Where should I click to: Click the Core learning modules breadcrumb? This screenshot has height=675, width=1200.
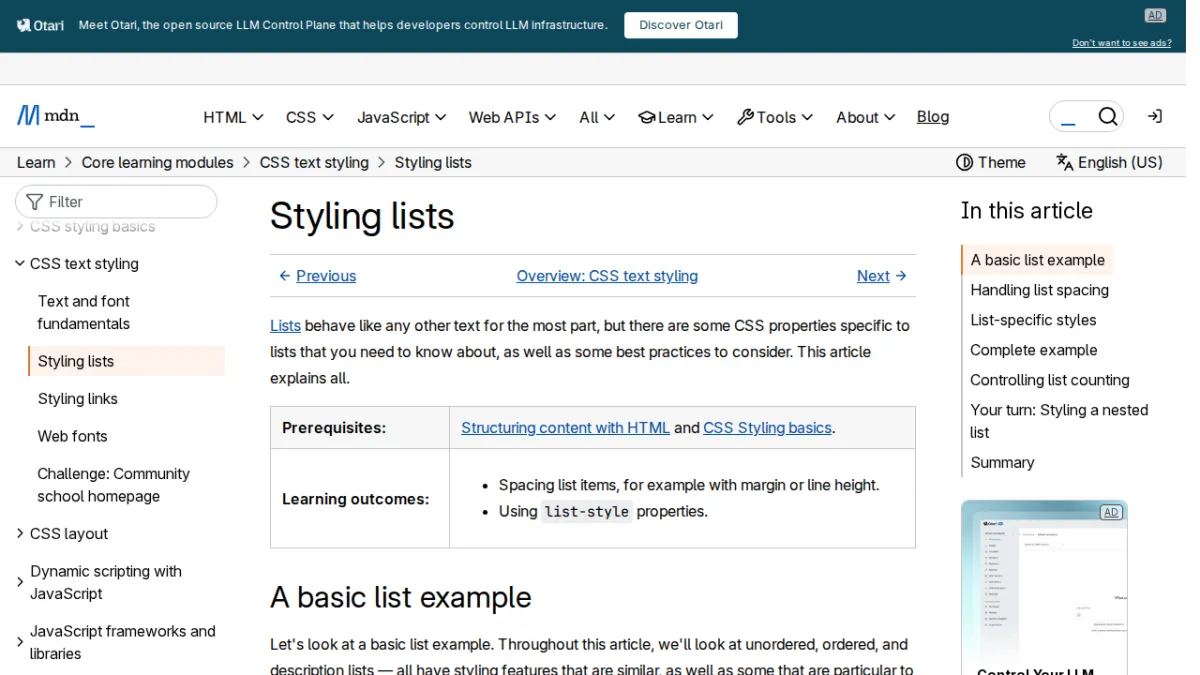(x=157, y=162)
